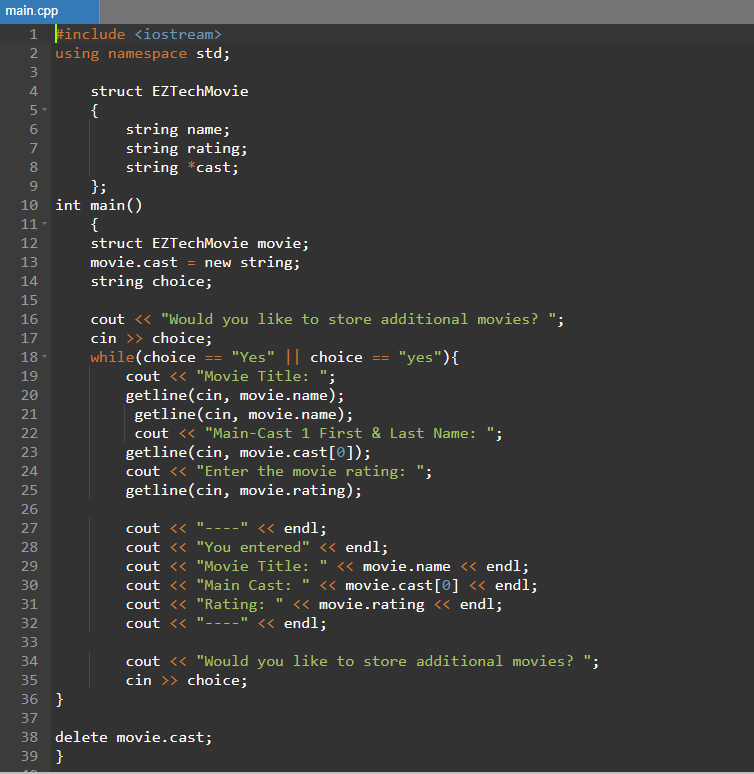The height and width of the screenshot is (774, 754).
Task: Click 'getline(cin, movie.rating);' line
Action: pyautogui.click(x=243, y=490)
